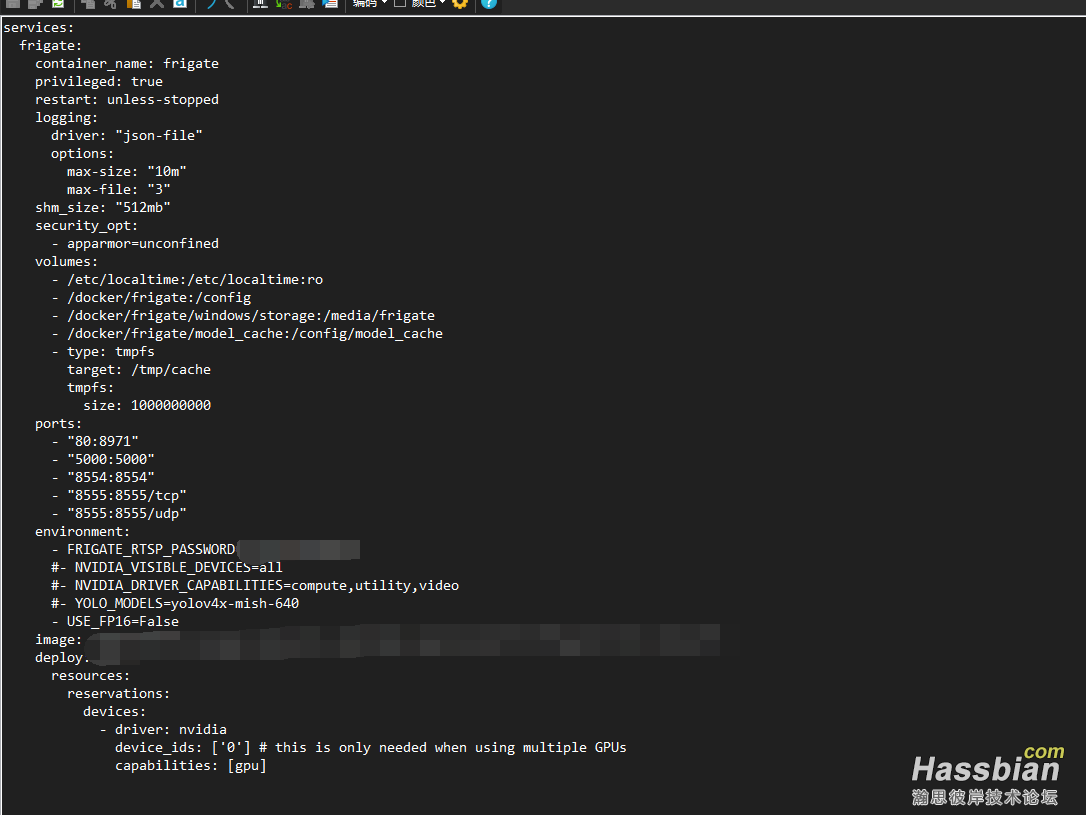Screen dimensions: 1086x815
Task: Click 'max-file: "3"' line
Action: (x=118, y=190)
